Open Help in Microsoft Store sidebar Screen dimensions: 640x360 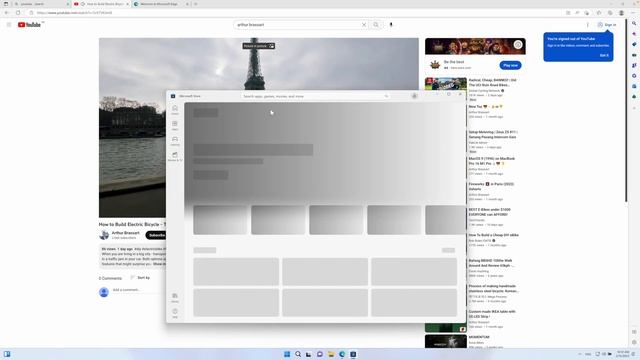click(175, 313)
